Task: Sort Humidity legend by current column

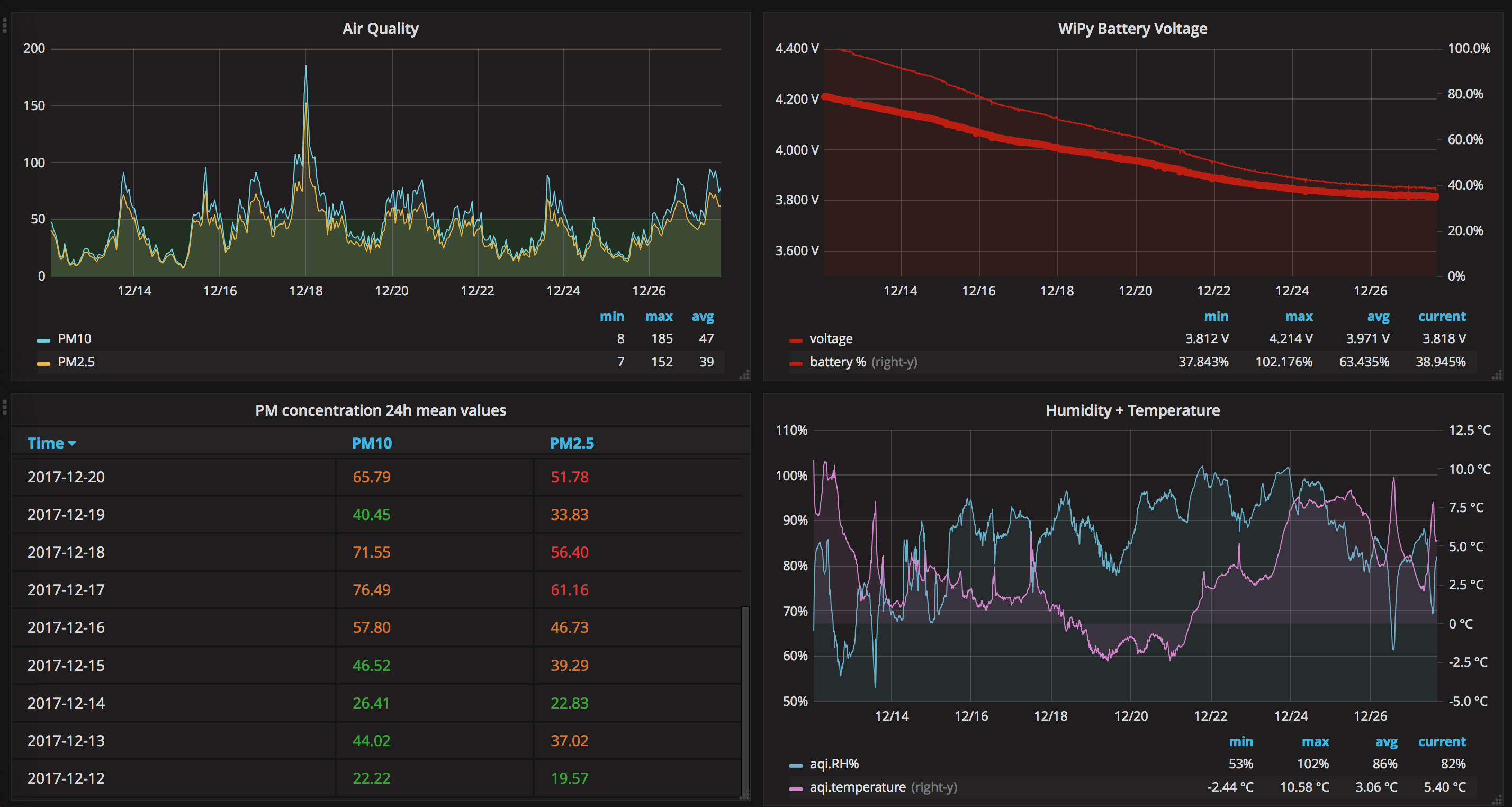Action: click(x=1442, y=741)
